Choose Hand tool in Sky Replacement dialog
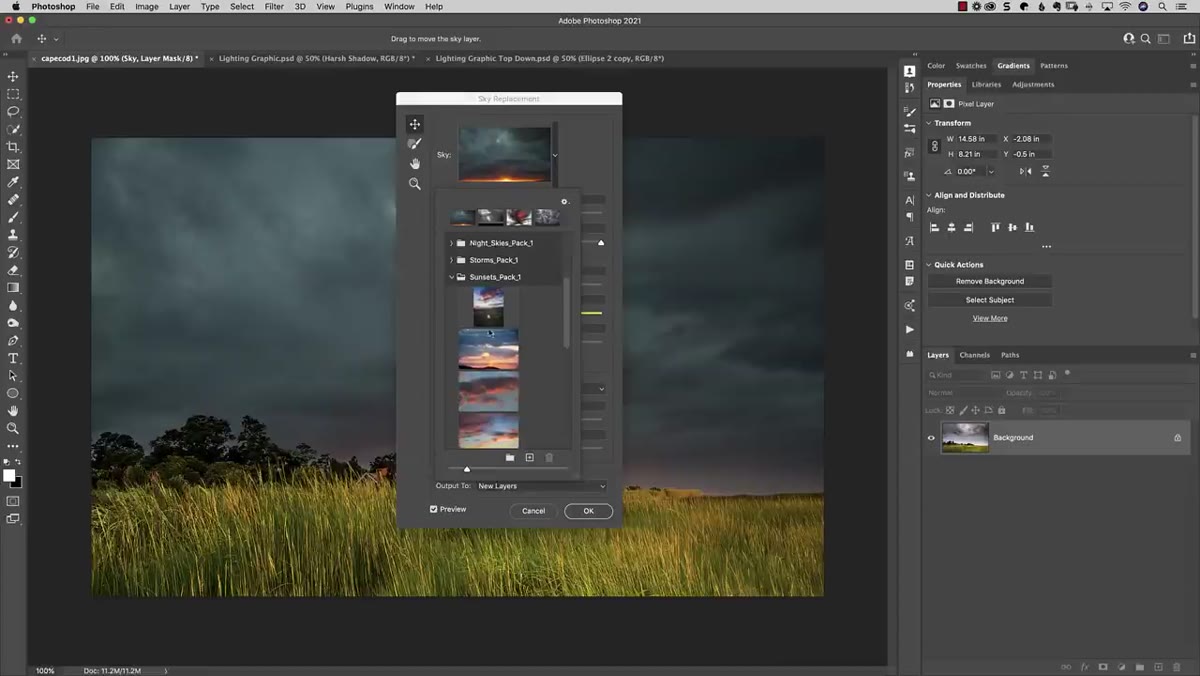 (415, 164)
